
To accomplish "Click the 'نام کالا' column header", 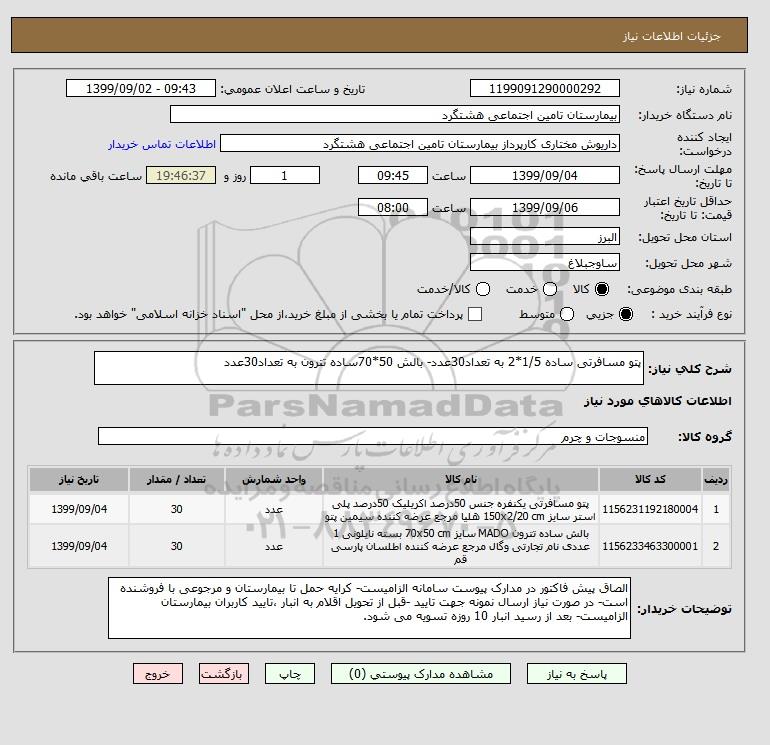I will click(x=461, y=479).
